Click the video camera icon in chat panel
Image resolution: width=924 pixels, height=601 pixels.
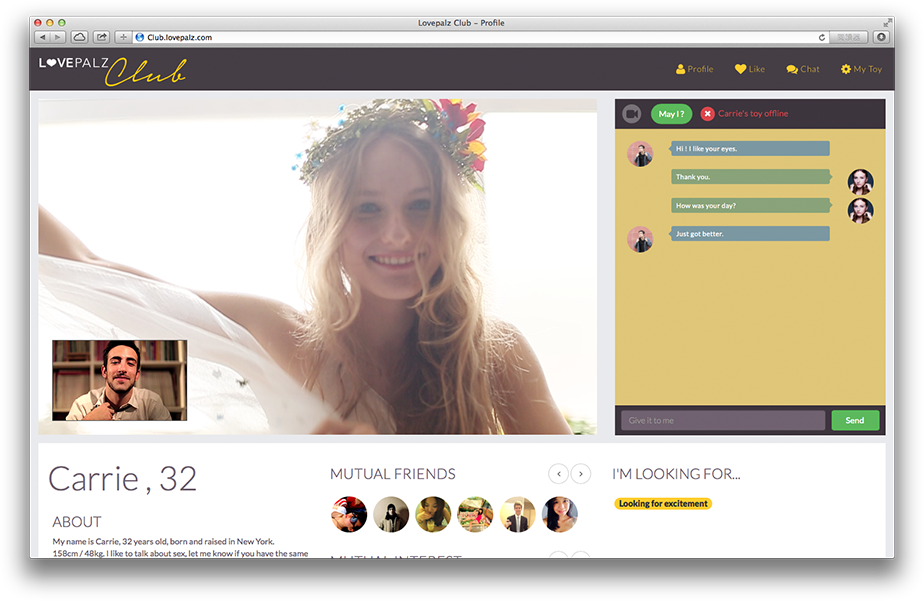click(x=631, y=114)
